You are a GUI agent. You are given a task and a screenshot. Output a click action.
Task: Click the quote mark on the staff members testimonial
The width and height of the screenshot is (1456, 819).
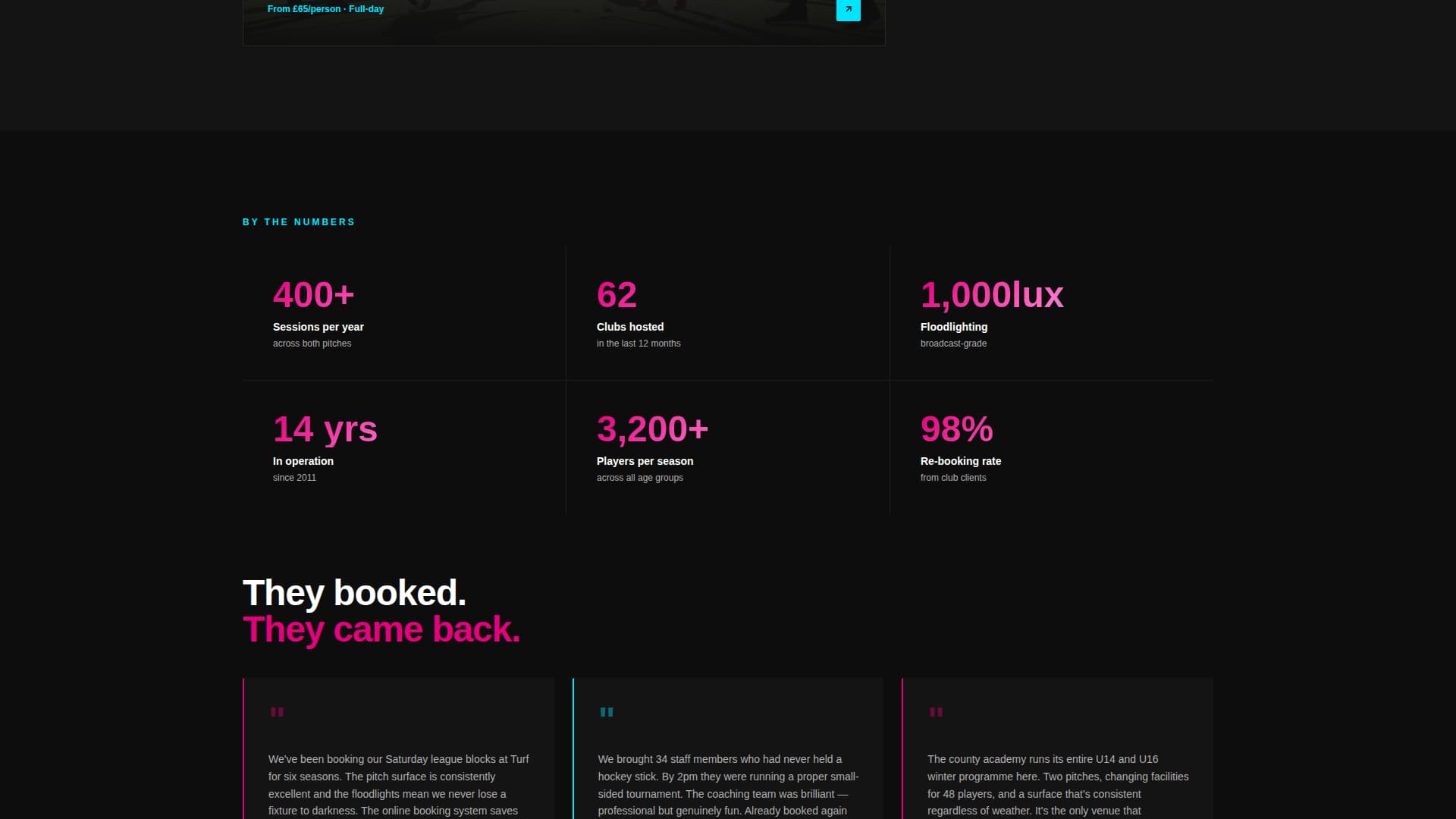tap(607, 712)
